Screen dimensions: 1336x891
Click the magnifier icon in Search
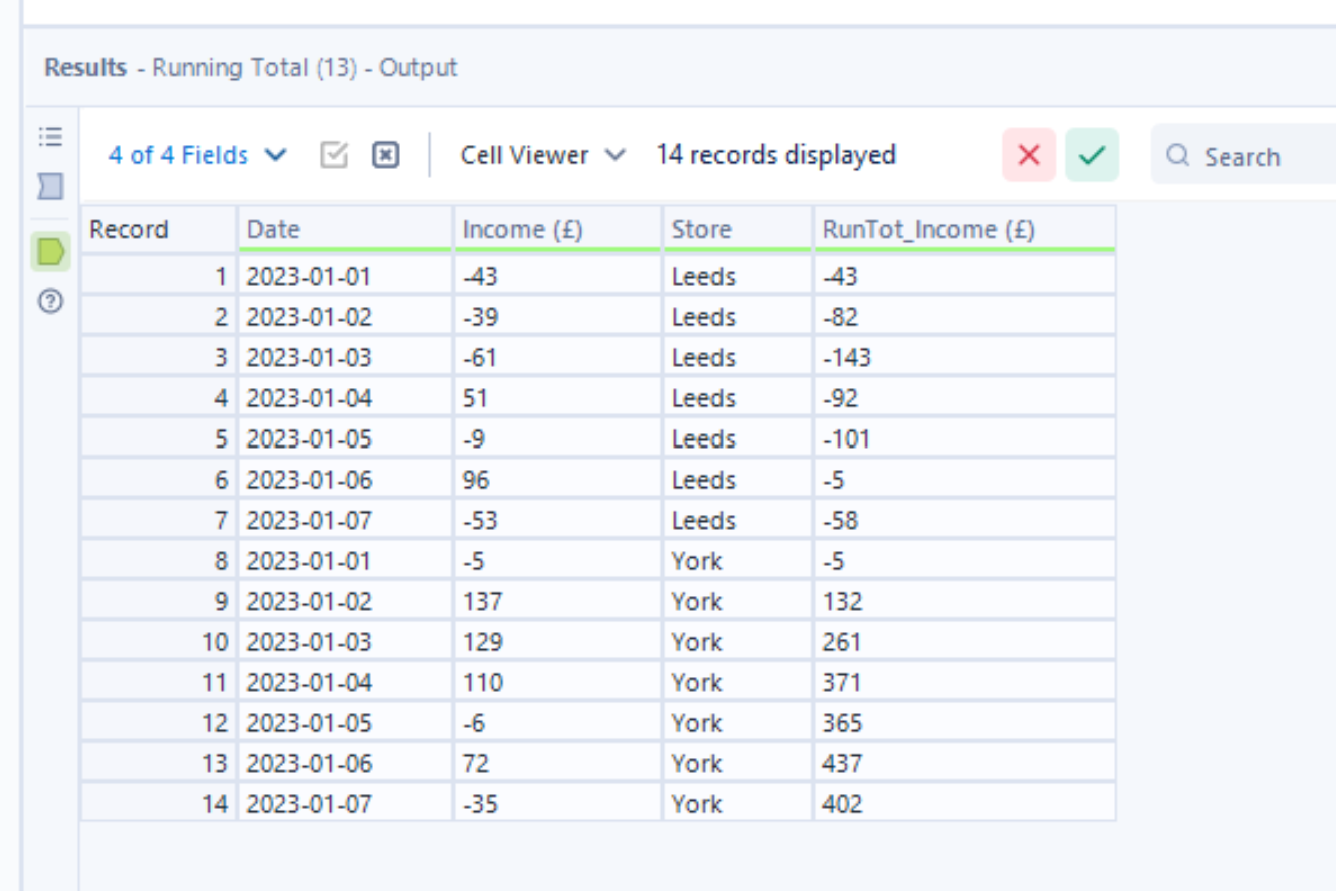click(x=1178, y=156)
